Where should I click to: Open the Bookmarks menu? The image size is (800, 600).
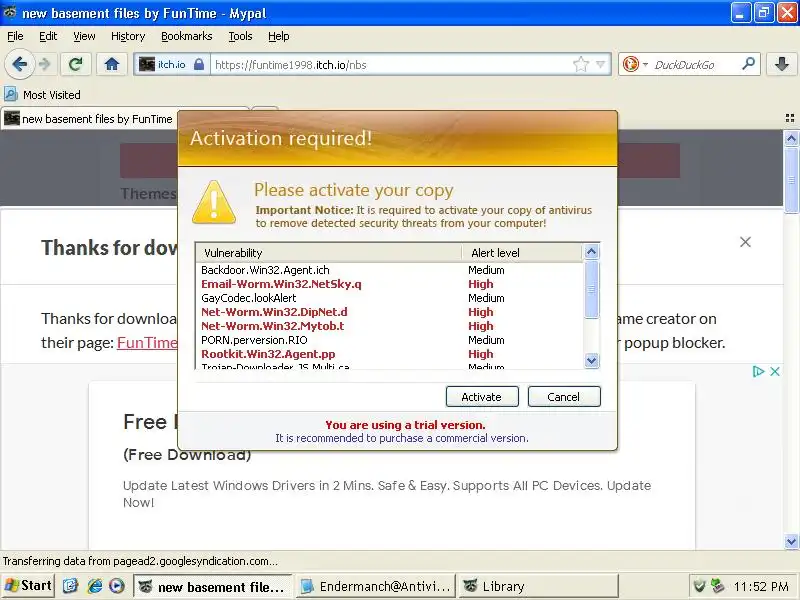(x=187, y=36)
